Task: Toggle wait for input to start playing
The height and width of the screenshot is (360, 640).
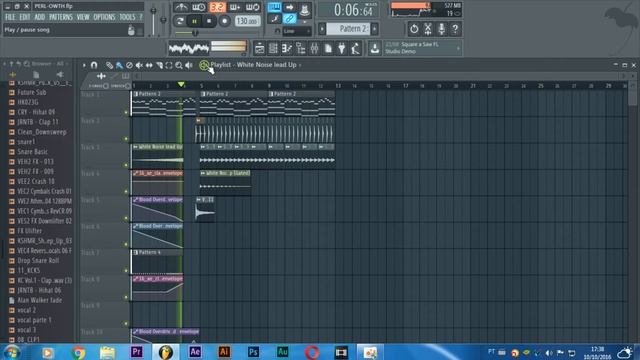Action: tap(199, 7)
